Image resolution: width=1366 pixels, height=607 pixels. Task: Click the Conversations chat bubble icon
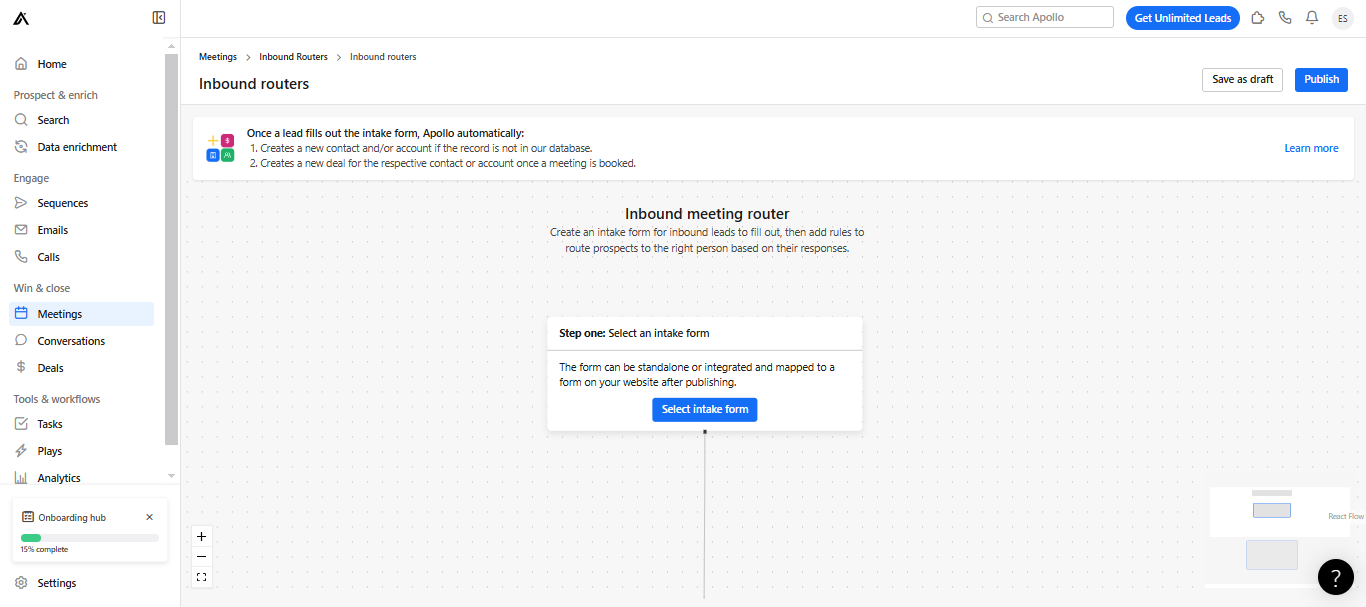(21, 340)
